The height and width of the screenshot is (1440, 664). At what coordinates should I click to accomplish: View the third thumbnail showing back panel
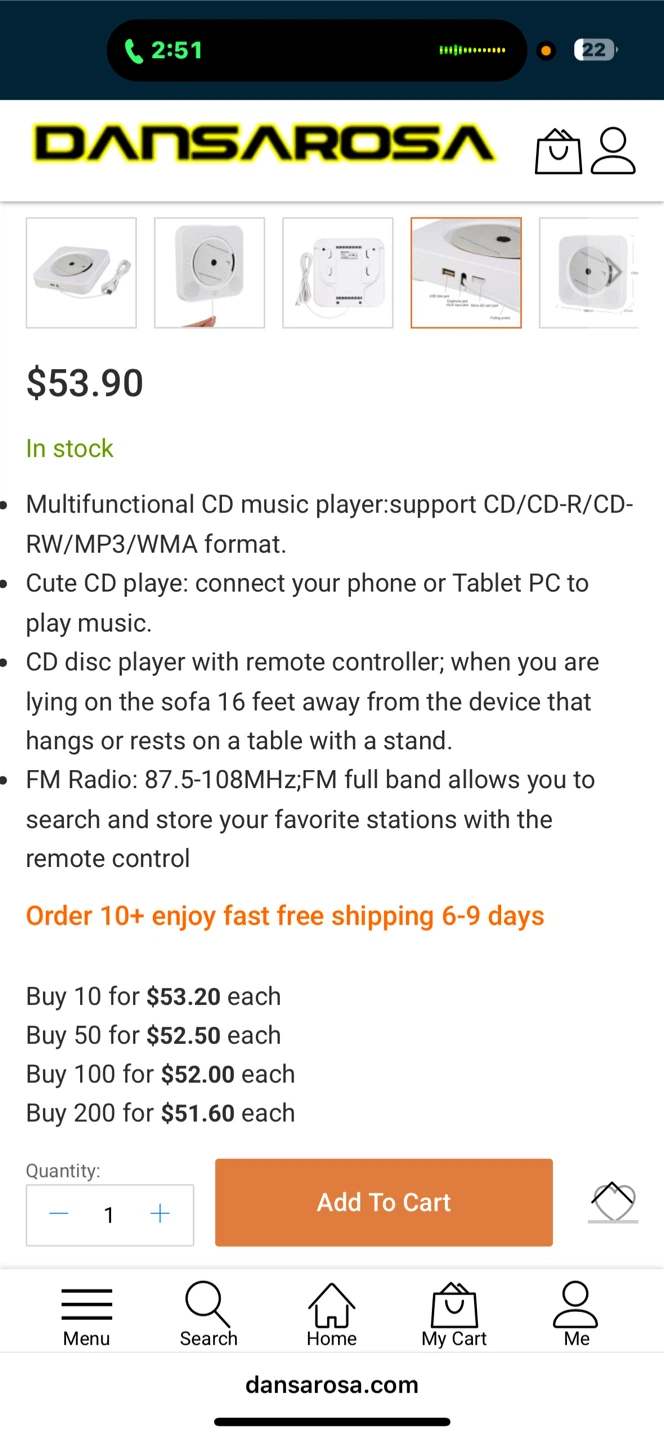tap(338, 273)
